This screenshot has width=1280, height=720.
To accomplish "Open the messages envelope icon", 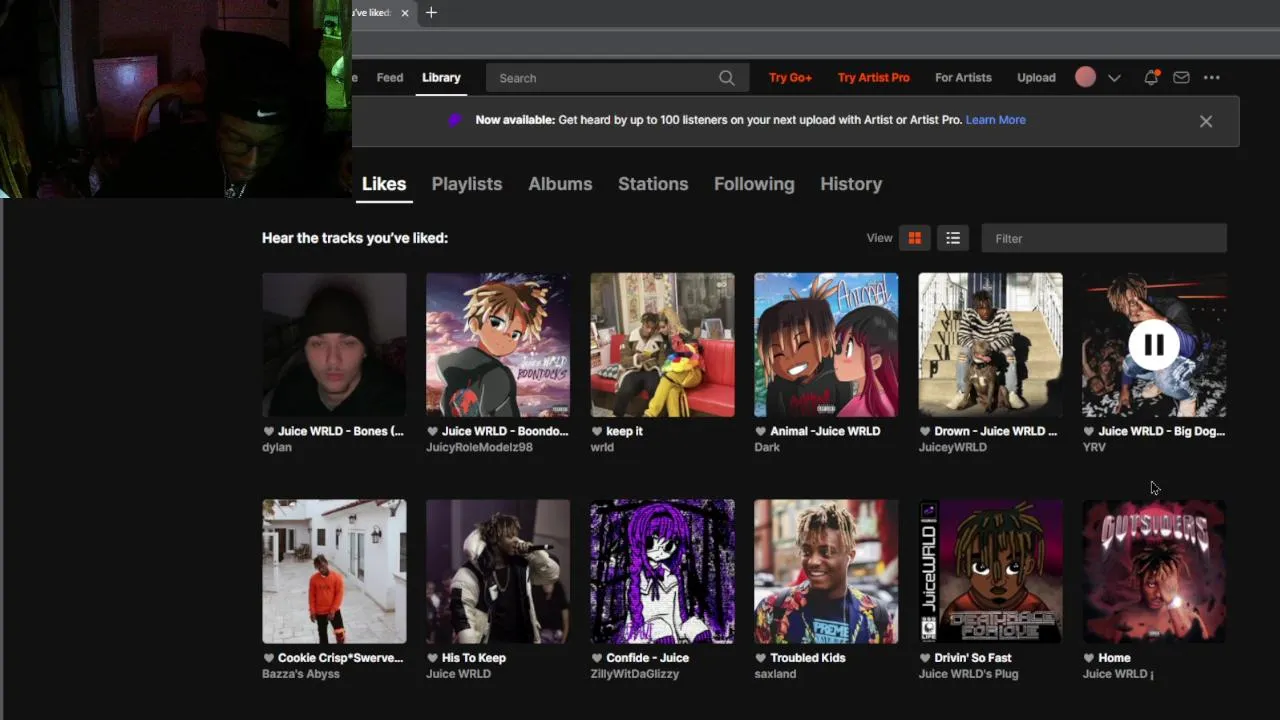I will (1181, 77).
